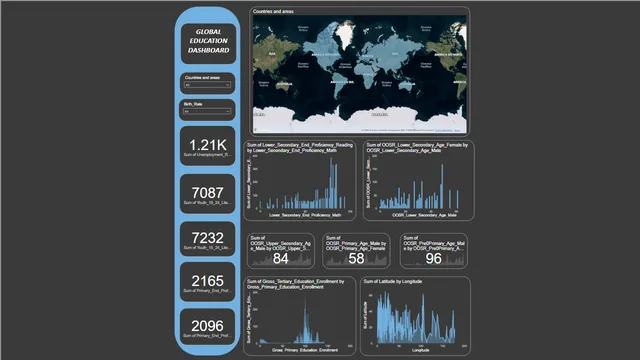The height and width of the screenshot is (360, 640).
Task: Select the 1.21K unemployment card
Action: pos(207,146)
